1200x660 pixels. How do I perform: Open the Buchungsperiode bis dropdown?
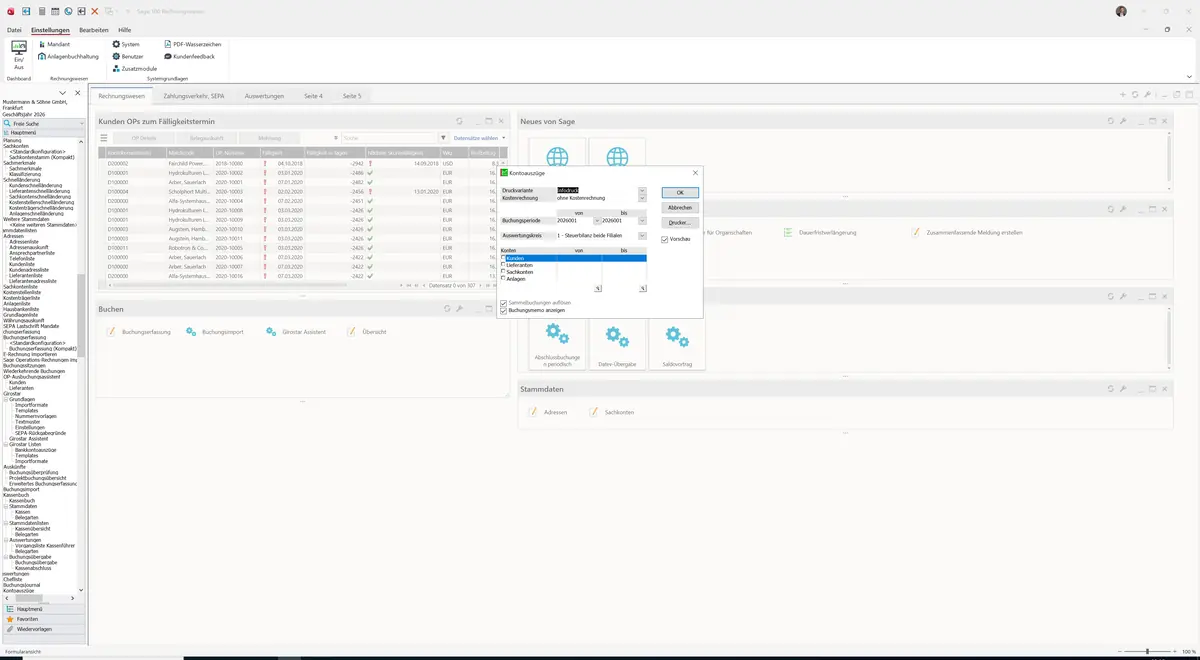click(642, 220)
